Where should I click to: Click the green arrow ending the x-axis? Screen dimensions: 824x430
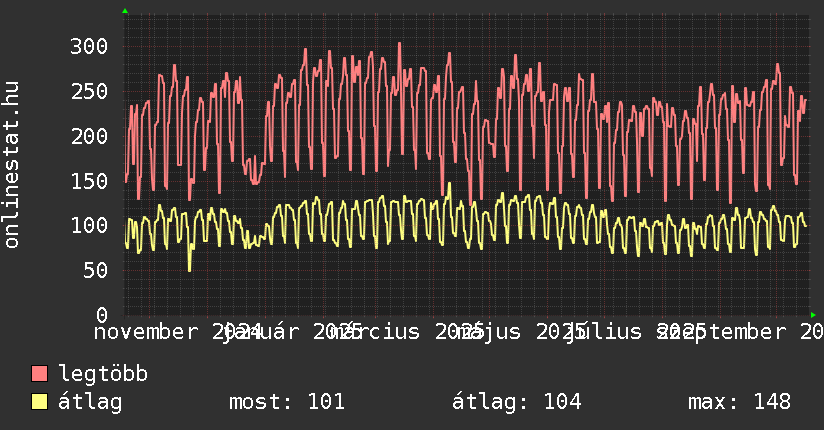[x=813, y=314]
